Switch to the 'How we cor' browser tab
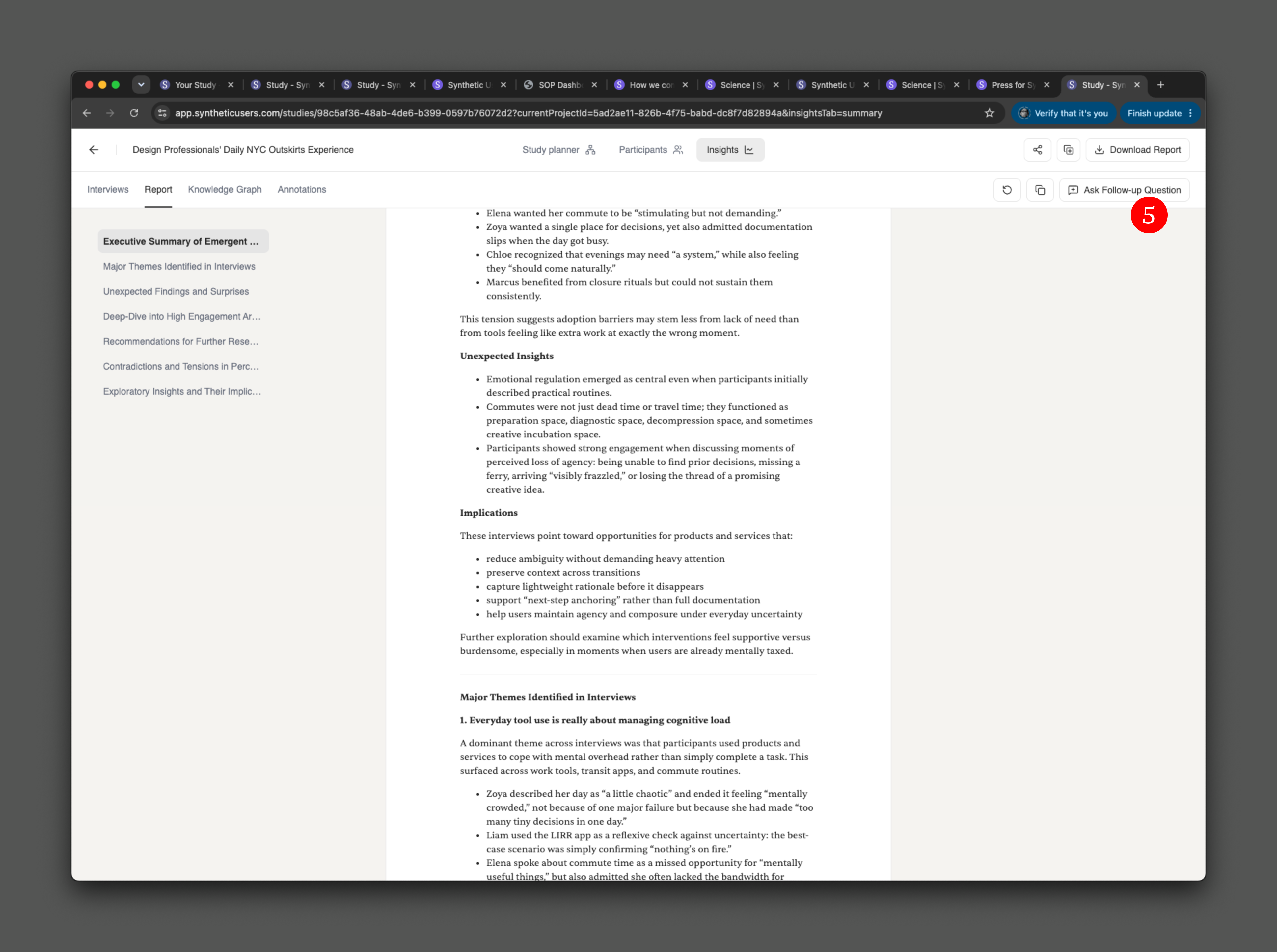 pos(651,85)
